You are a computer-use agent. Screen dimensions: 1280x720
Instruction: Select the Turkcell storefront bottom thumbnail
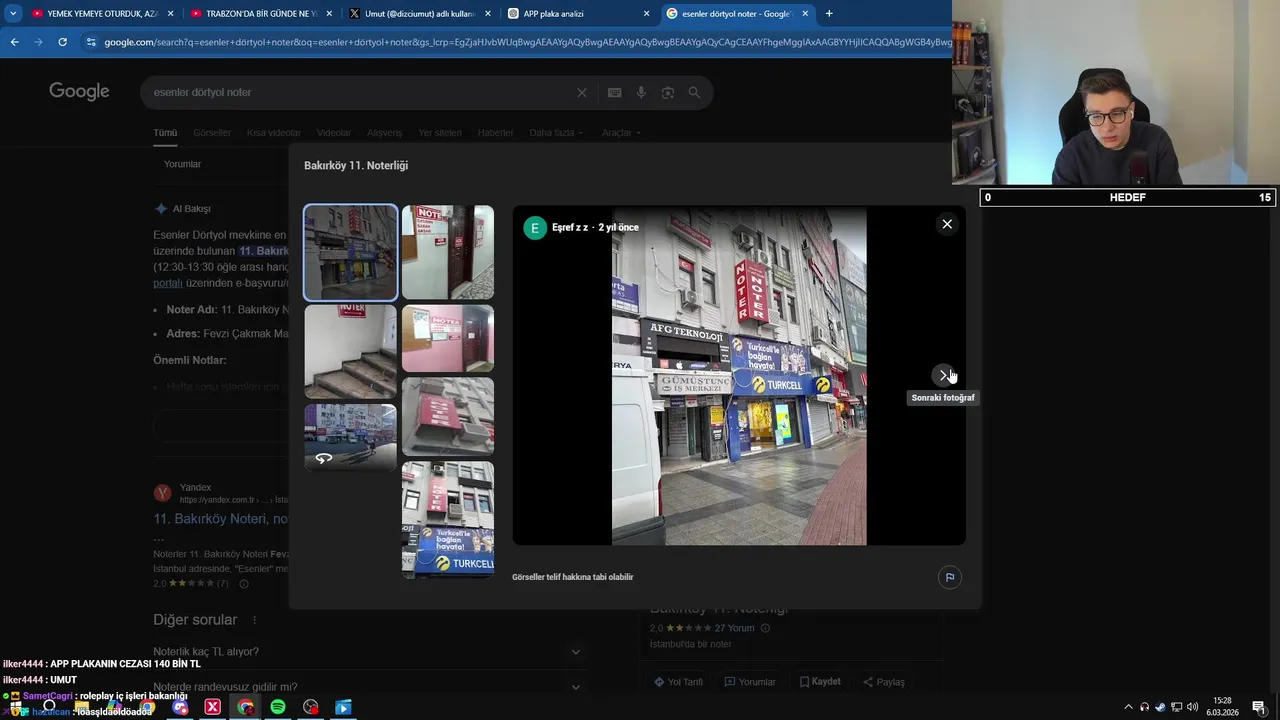(x=447, y=519)
